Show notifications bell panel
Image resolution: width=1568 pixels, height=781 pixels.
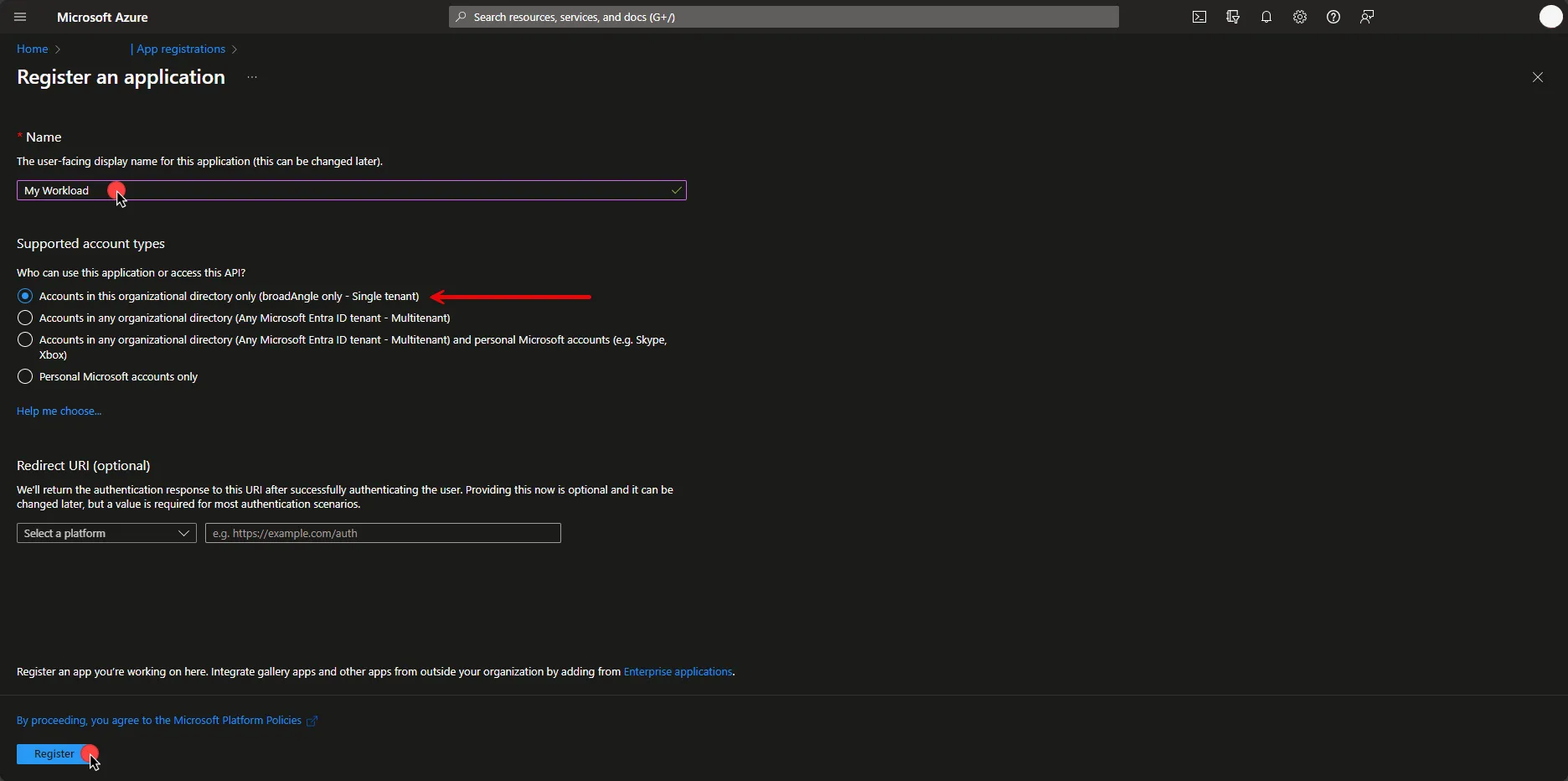(x=1266, y=17)
